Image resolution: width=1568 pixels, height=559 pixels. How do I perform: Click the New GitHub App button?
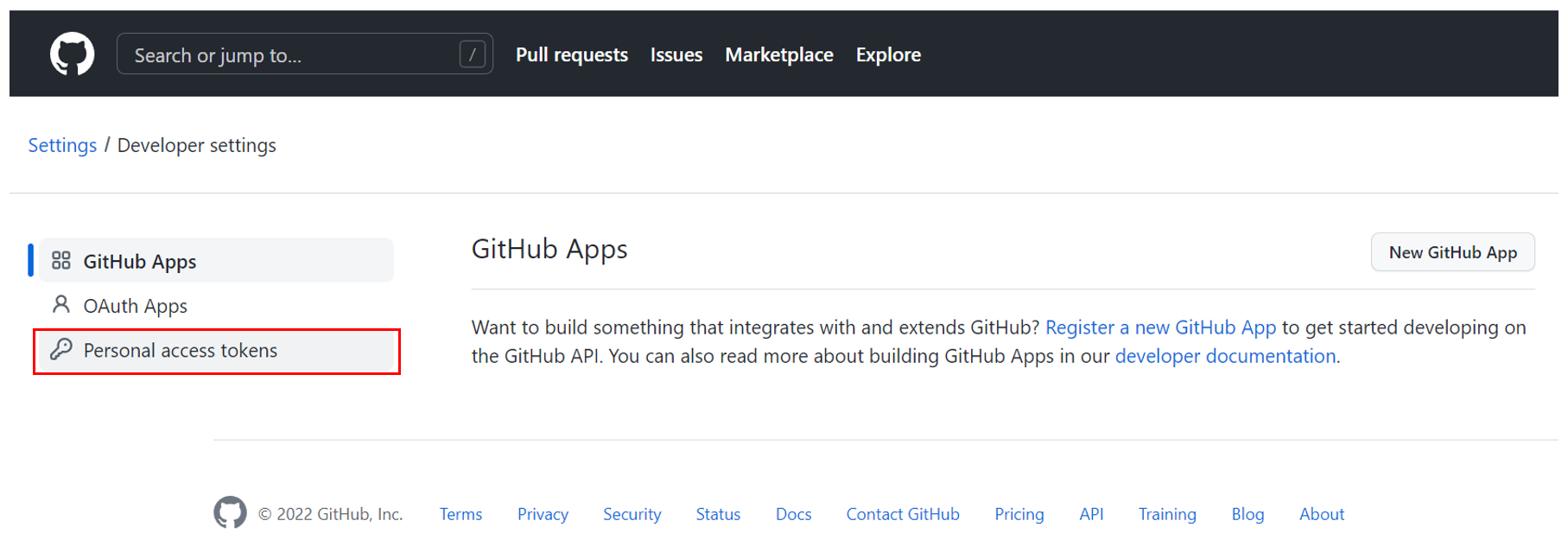pyautogui.click(x=1453, y=252)
